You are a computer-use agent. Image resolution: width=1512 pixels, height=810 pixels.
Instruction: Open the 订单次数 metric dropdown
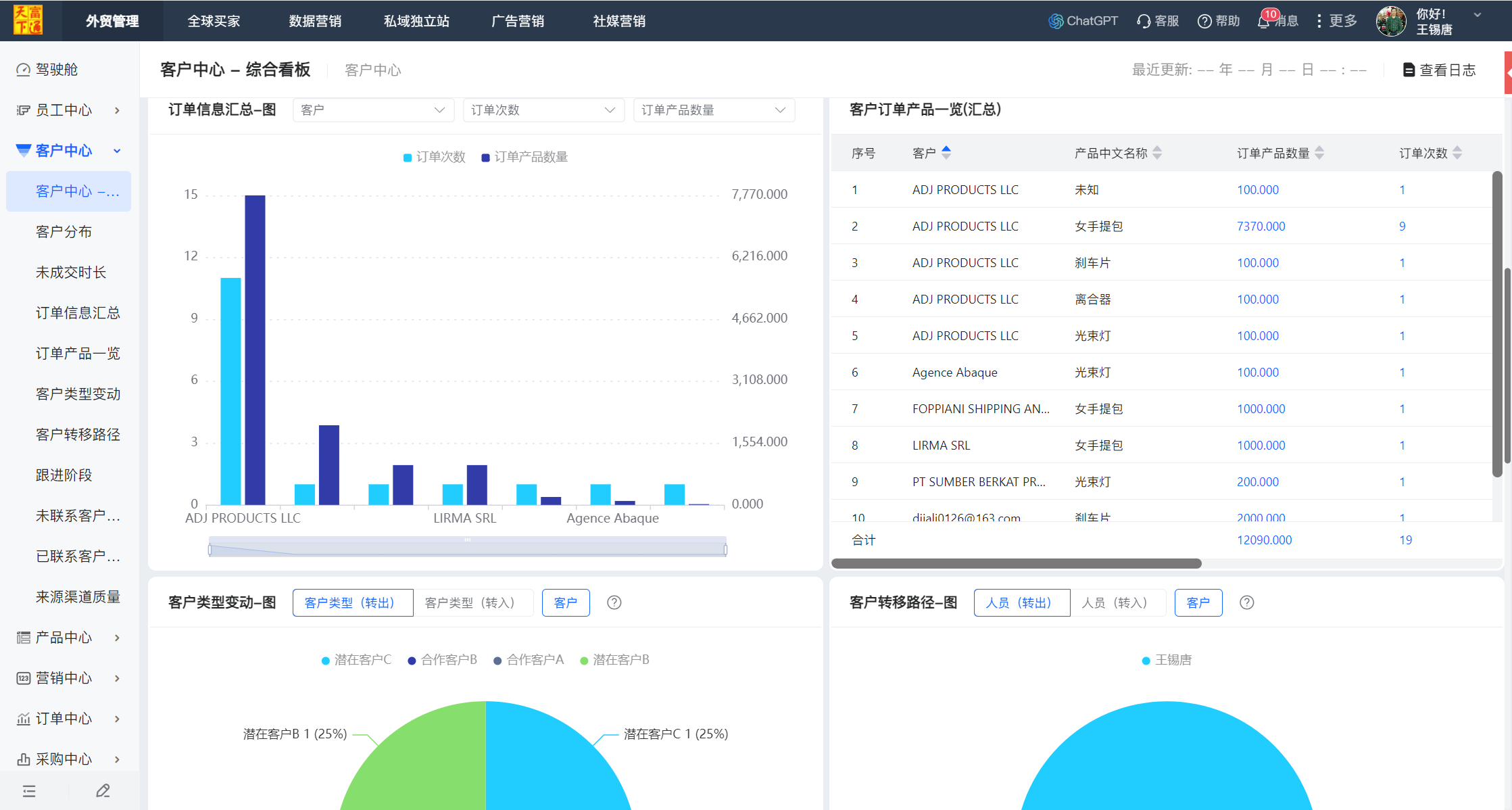pyautogui.click(x=543, y=110)
